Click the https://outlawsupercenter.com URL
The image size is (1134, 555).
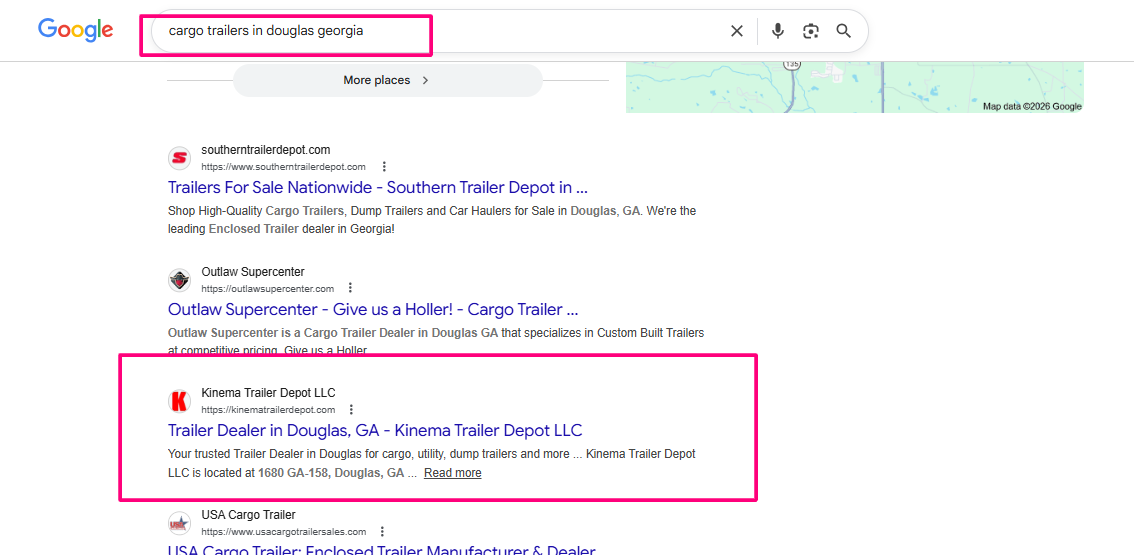point(268,288)
